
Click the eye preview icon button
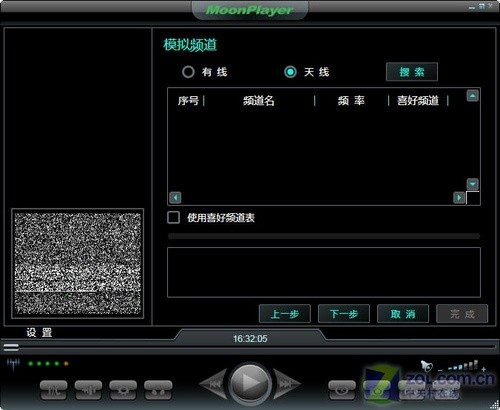342,390
